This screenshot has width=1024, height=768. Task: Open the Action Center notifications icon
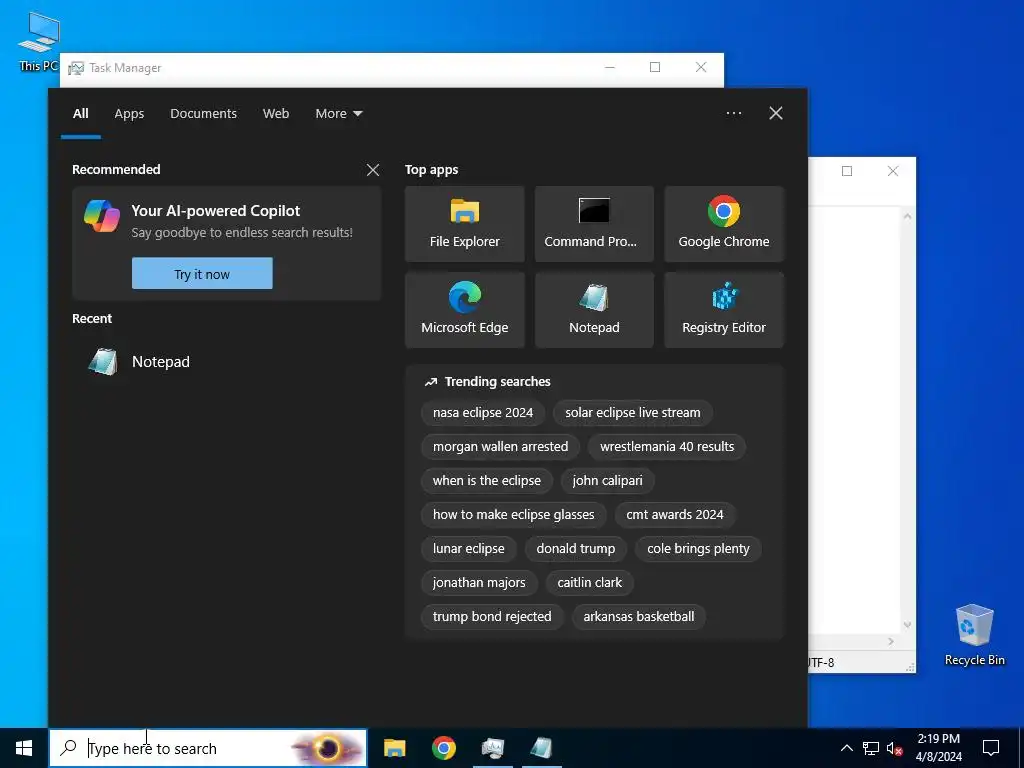[x=991, y=748]
